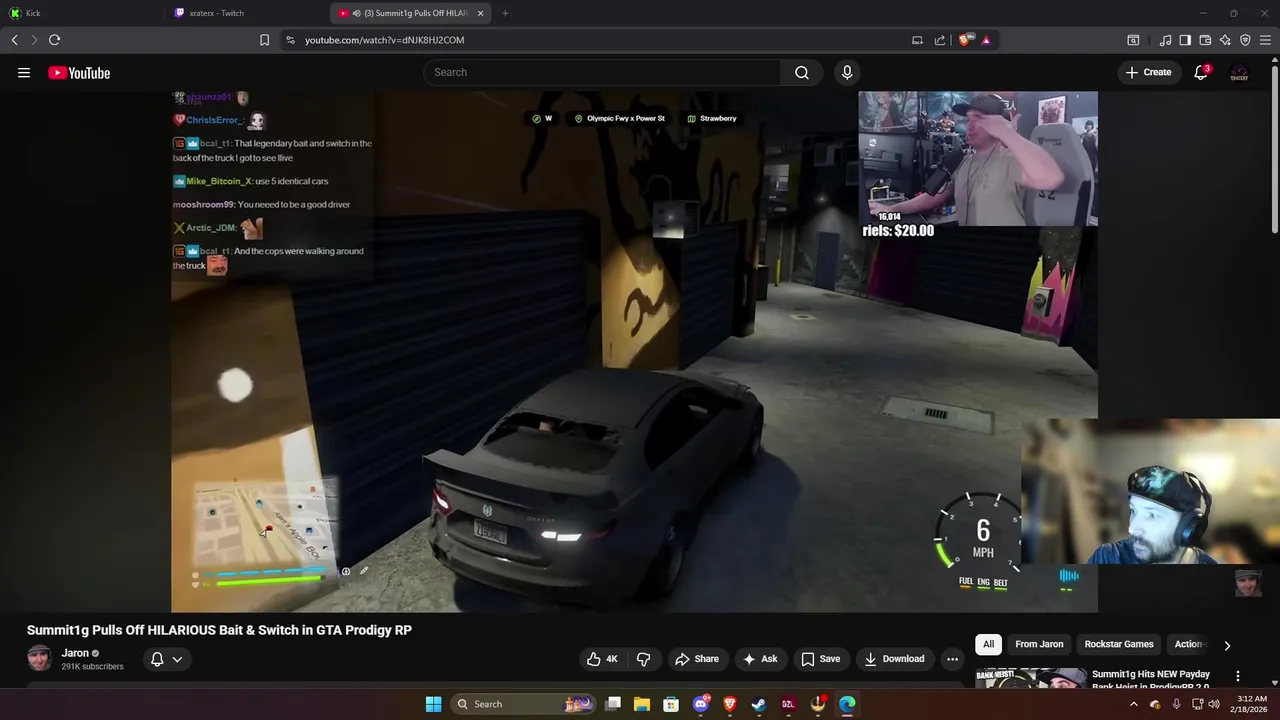This screenshot has width=1280, height=720.
Task: Open Jaron channel name link
Action: [75, 653]
